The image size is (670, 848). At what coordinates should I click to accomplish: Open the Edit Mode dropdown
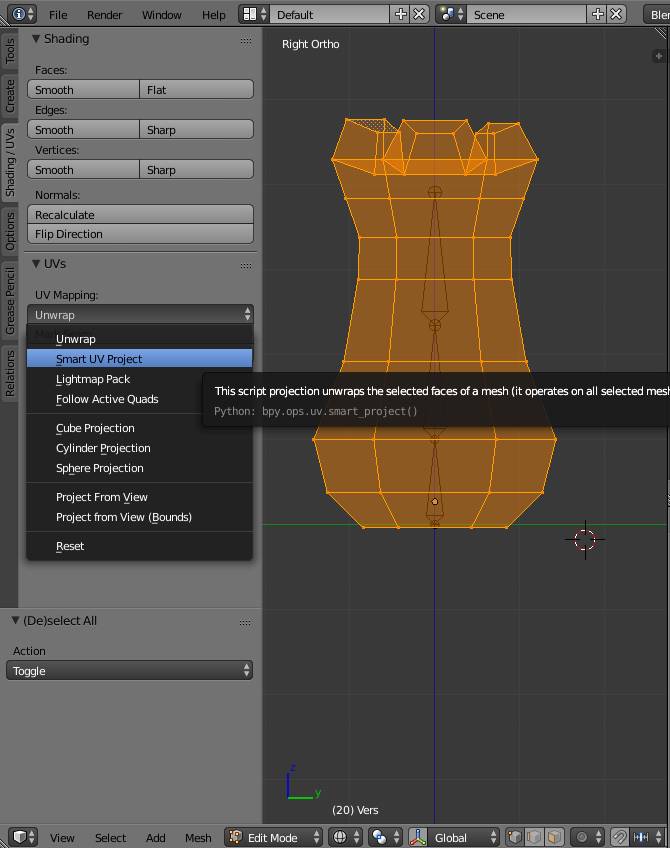pos(273,837)
